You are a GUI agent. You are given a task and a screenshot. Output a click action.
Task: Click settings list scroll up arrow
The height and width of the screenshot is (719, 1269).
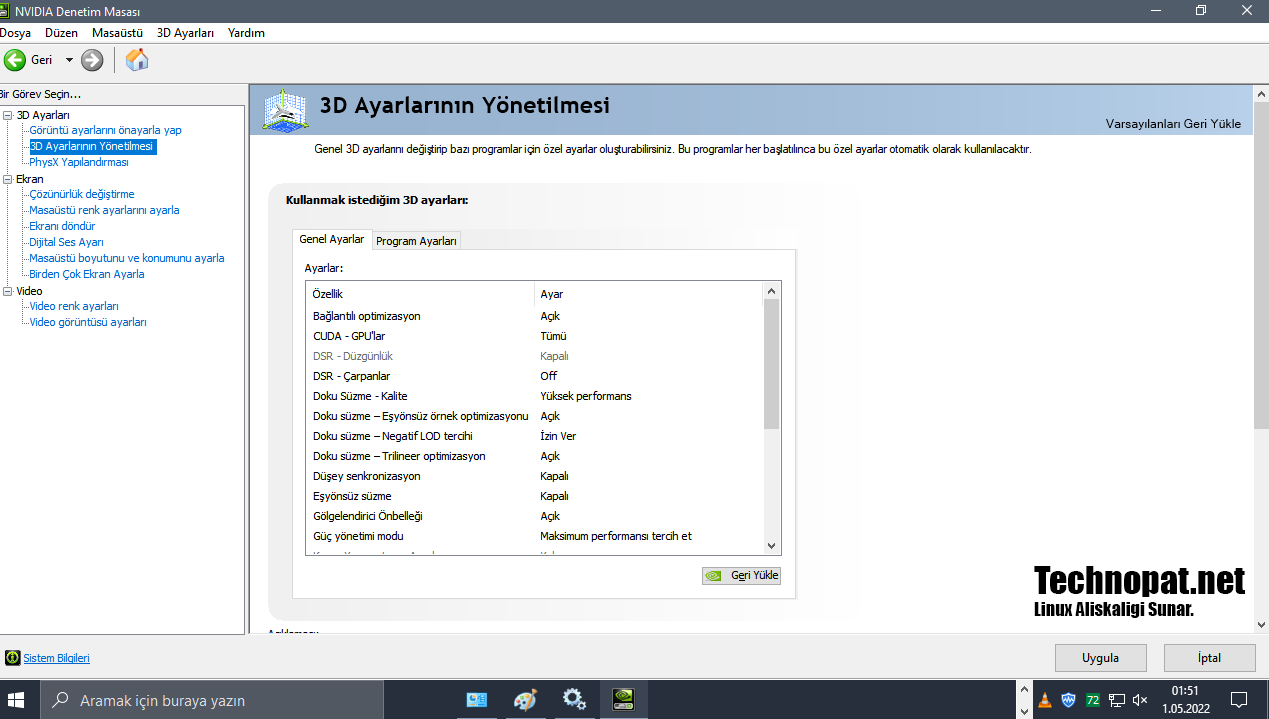771,291
